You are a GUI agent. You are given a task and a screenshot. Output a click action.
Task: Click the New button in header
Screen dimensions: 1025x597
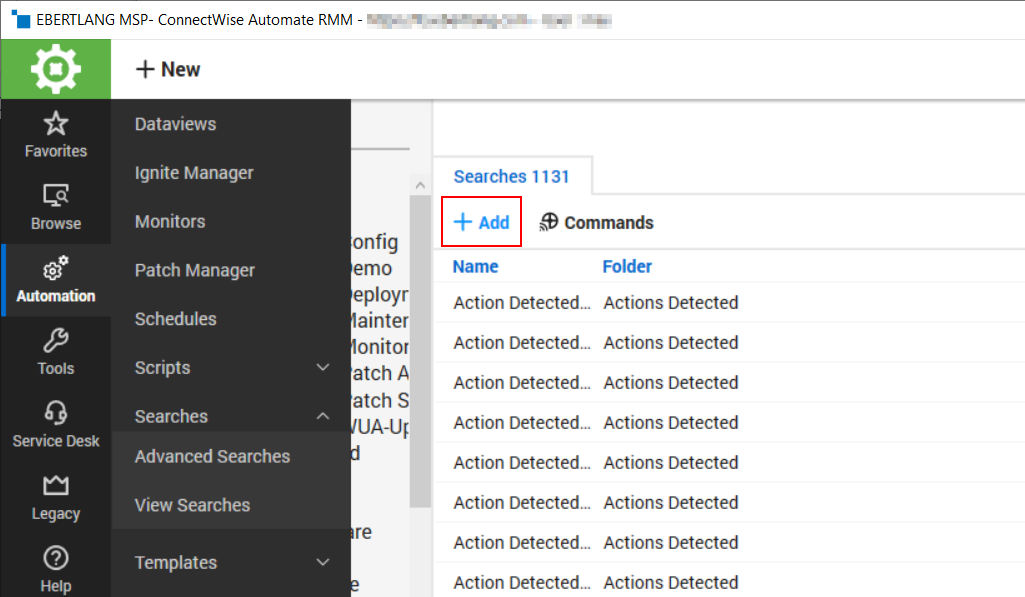pos(168,70)
